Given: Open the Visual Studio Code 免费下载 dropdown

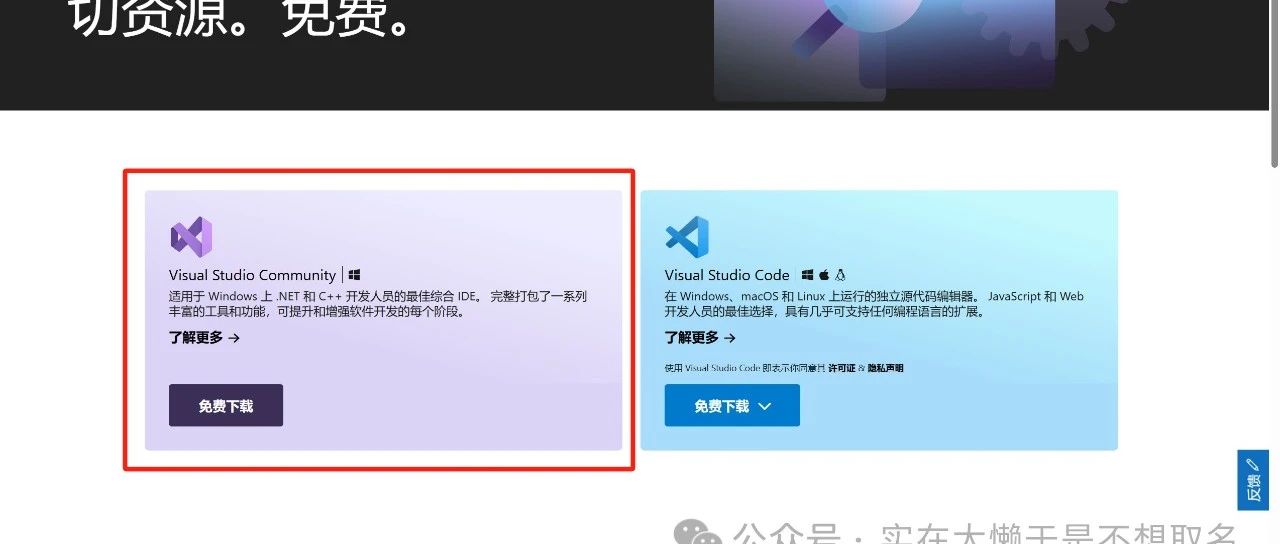Looking at the screenshot, I should [732, 406].
